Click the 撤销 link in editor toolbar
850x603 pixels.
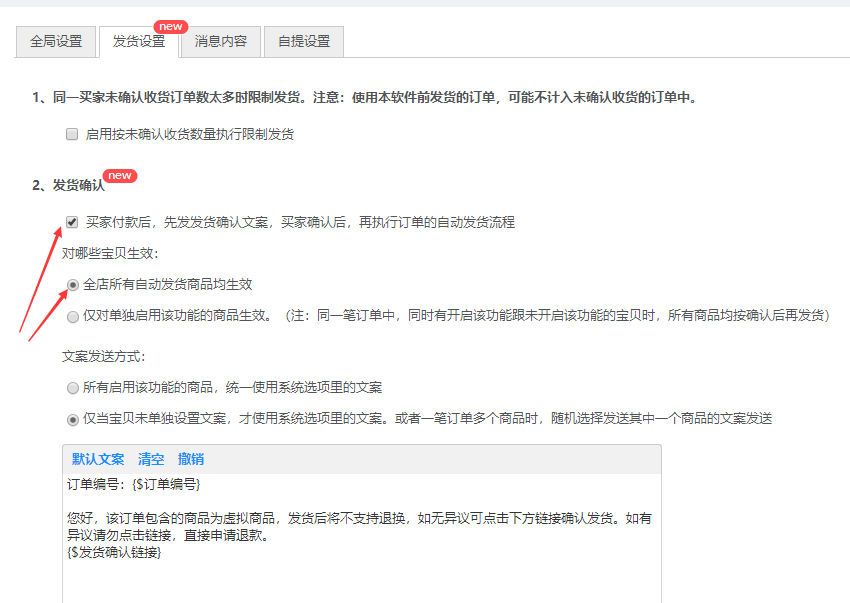(x=191, y=459)
